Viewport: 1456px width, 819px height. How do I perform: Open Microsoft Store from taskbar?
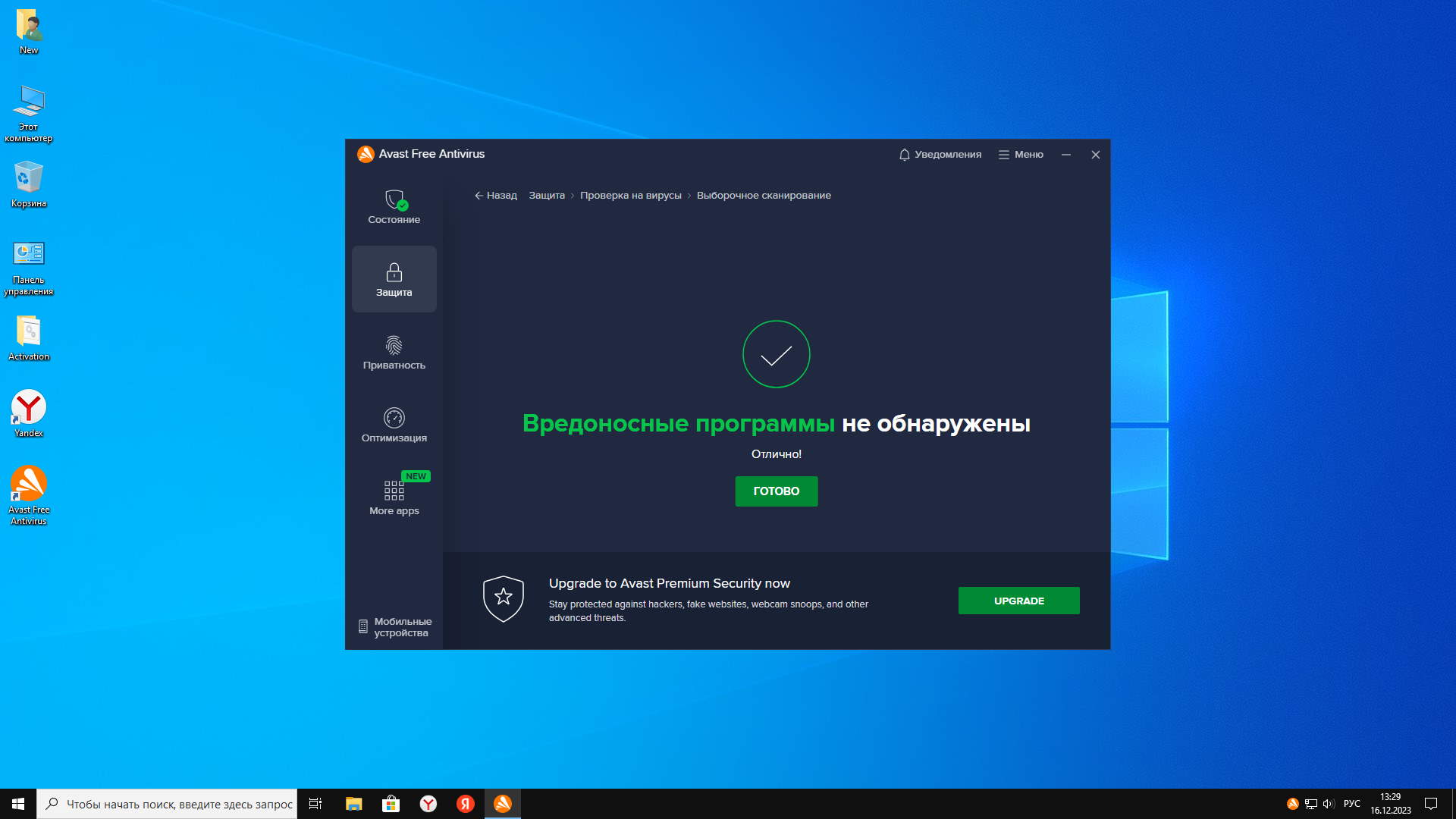click(x=391, y=804)
